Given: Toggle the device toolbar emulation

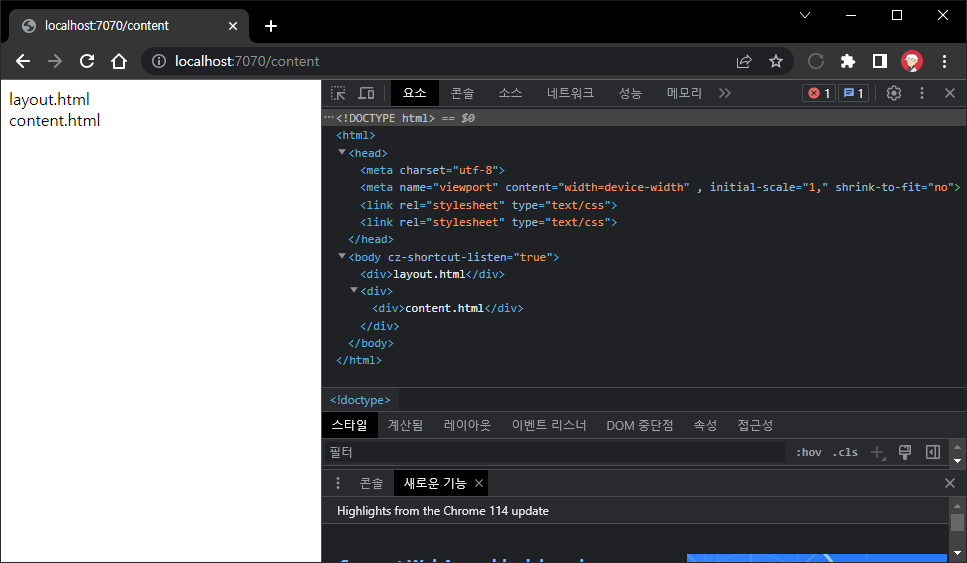Looking at the screenshot, I should 366,93.
